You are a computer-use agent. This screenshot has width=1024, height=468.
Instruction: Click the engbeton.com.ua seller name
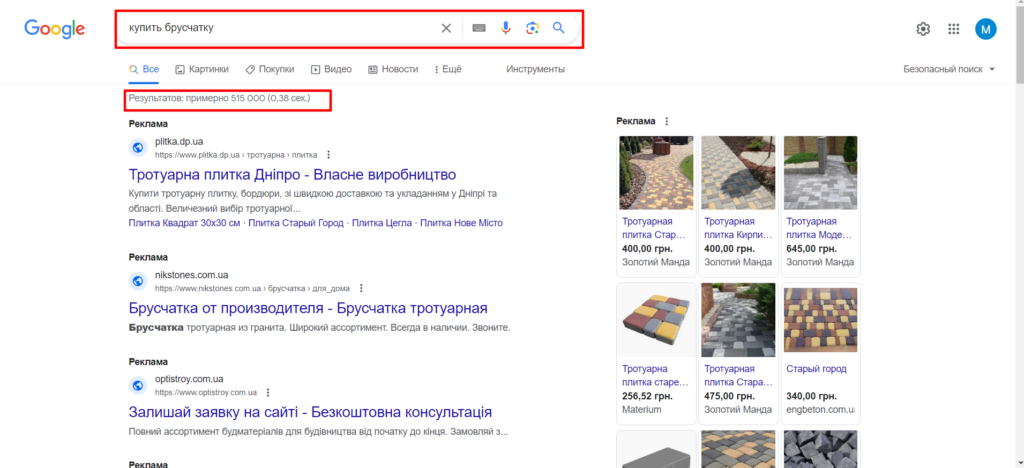(x=820, y=410)
